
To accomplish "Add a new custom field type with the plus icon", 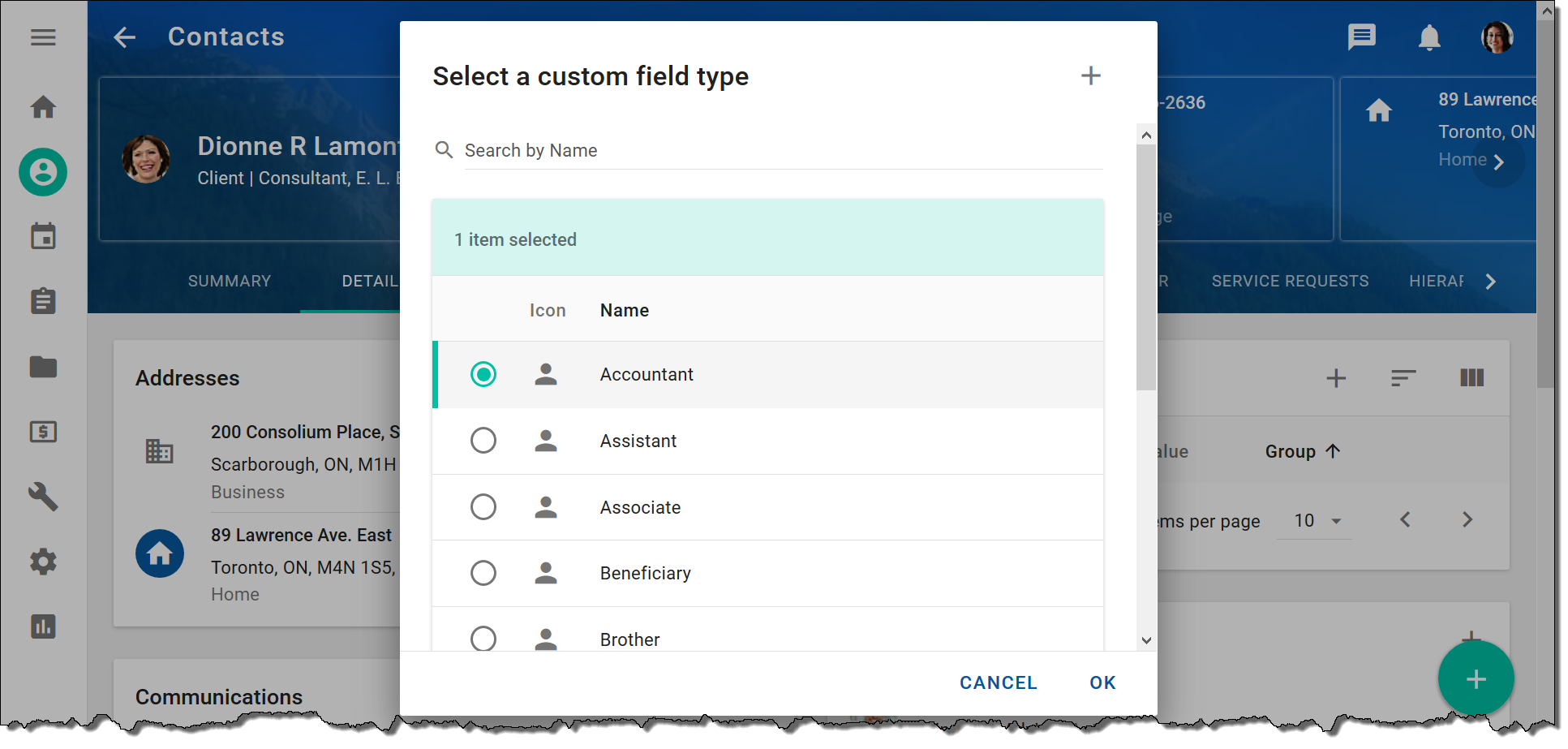I will click(1091, 75).
